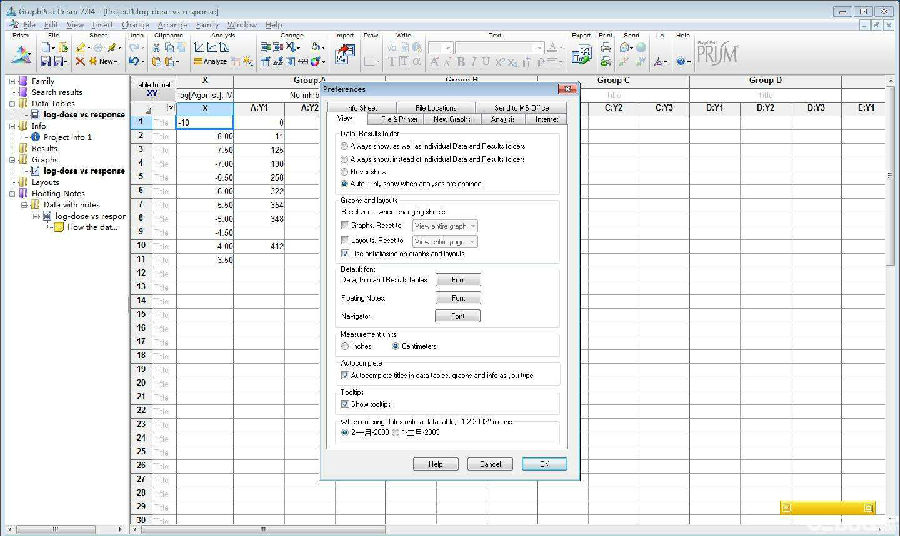Click the Cancel button in Preferences
Screen dimensions: 900x536
click(490, 464)
